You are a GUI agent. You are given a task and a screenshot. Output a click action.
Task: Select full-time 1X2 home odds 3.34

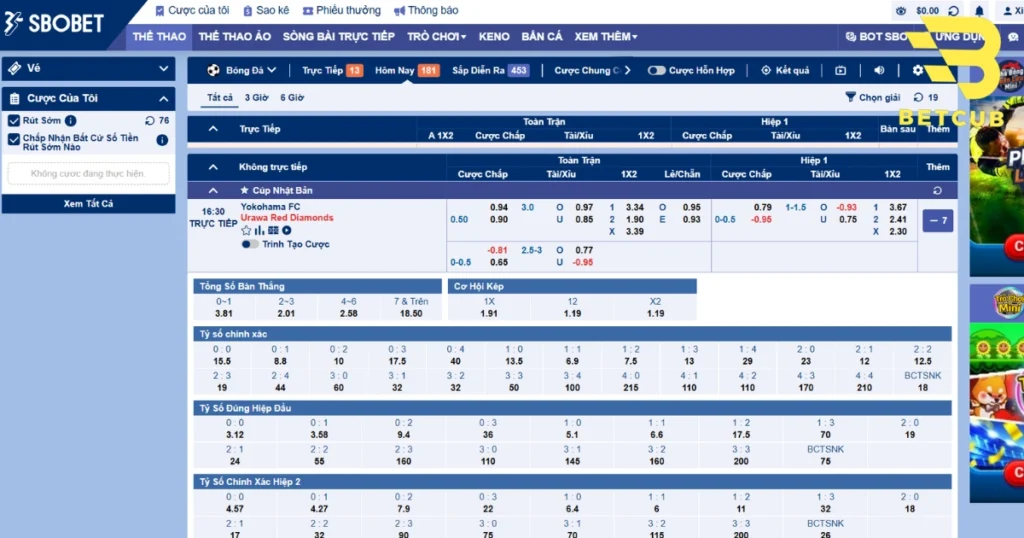click(634, 207)
